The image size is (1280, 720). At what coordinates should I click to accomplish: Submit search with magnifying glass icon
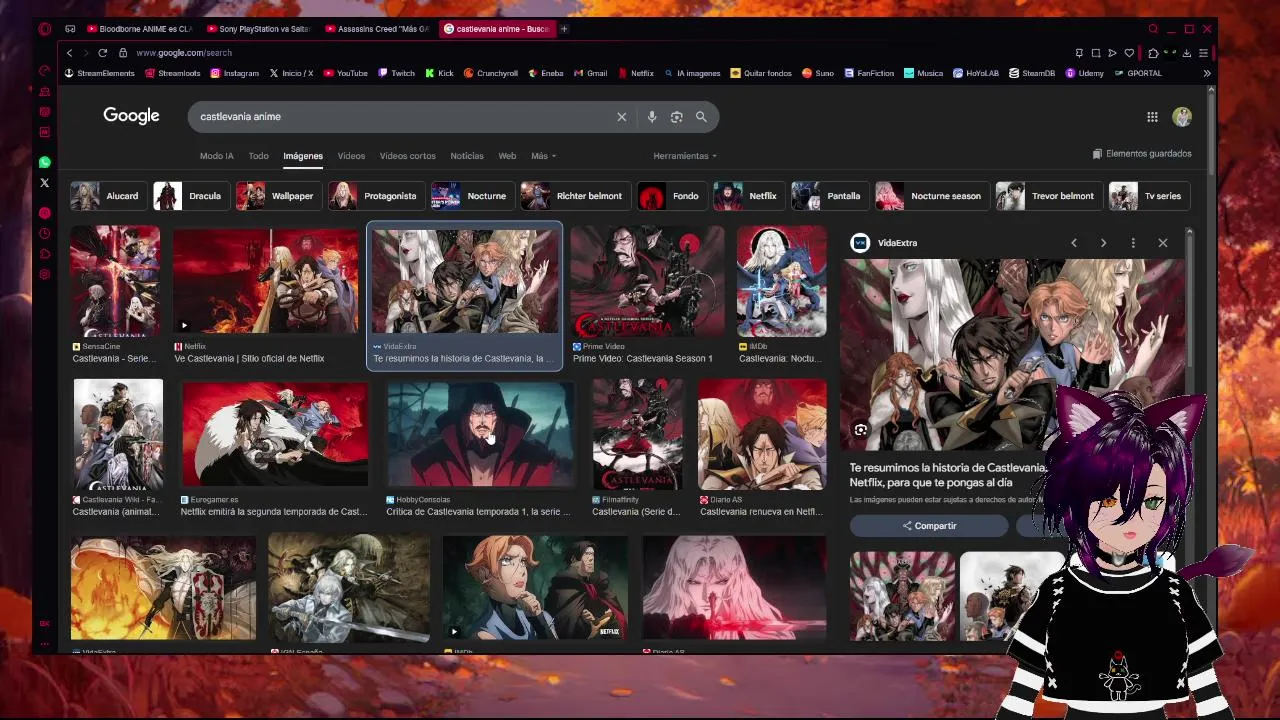pos(701,117)
